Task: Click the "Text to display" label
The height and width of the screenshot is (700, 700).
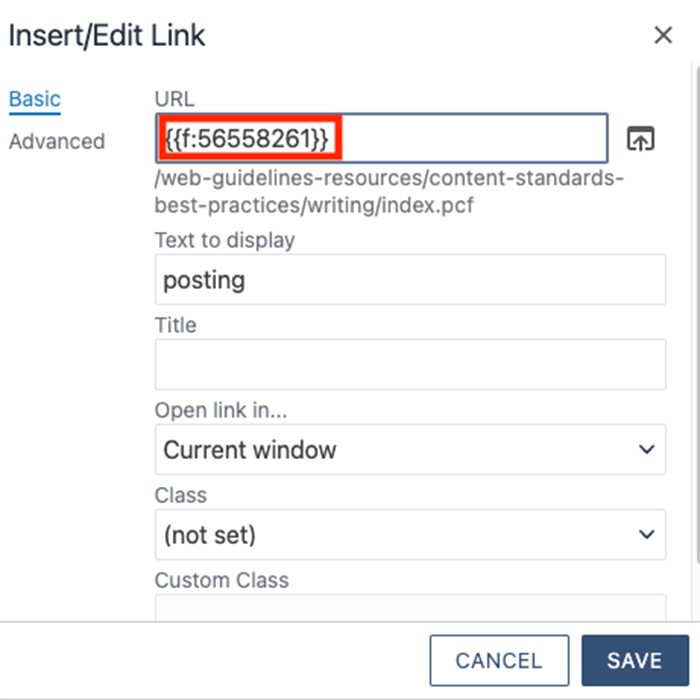Action: (x=225, y=240)
